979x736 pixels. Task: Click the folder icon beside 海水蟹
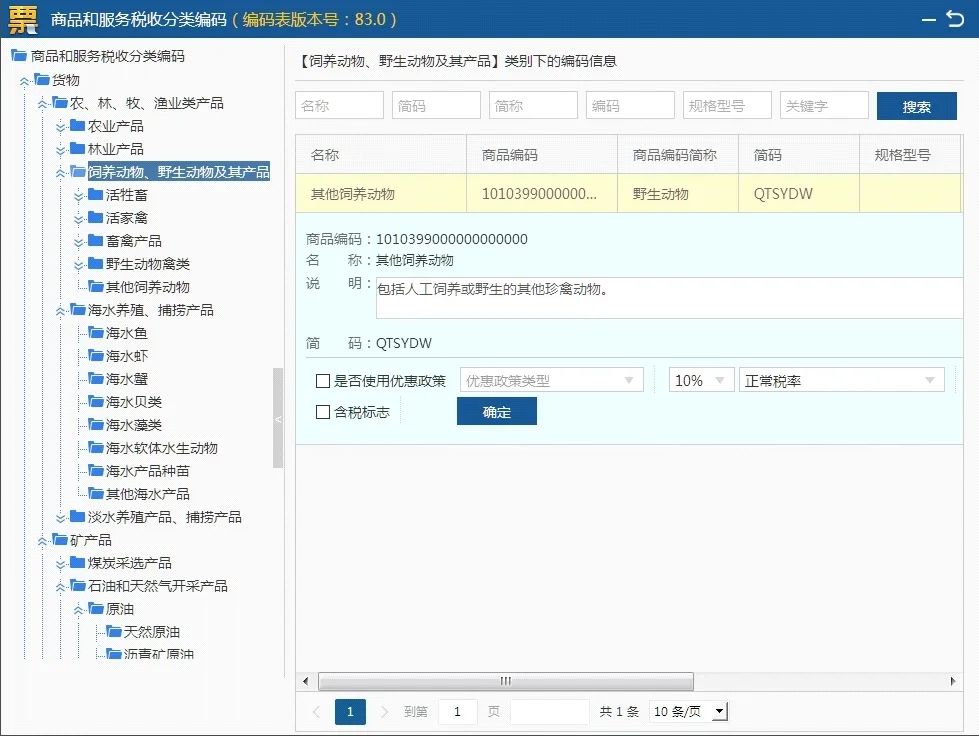(x=96, y=378)
